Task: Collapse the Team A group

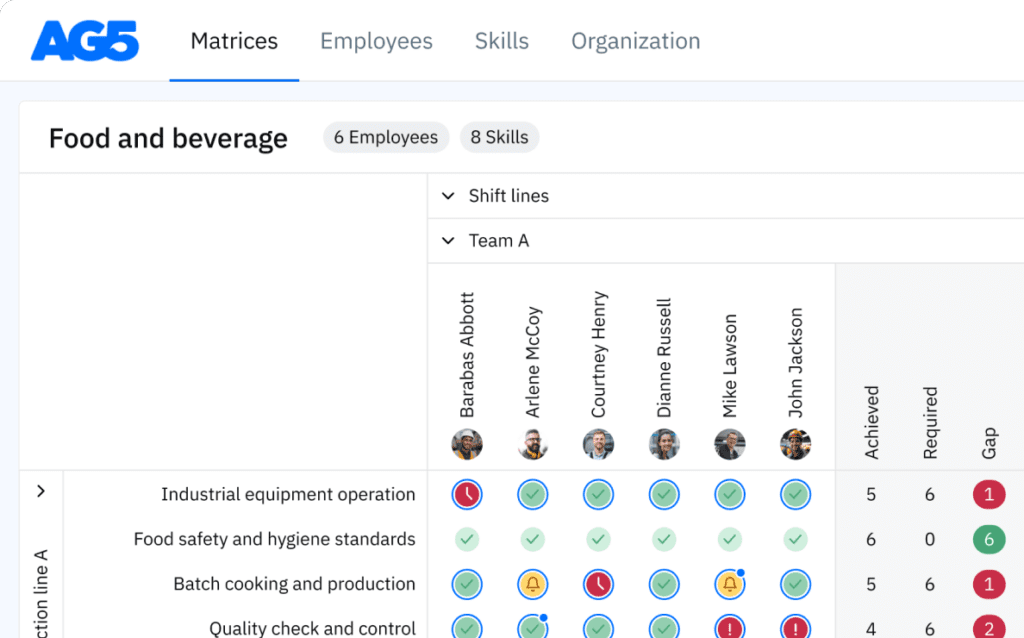Action: coord(448,241)
